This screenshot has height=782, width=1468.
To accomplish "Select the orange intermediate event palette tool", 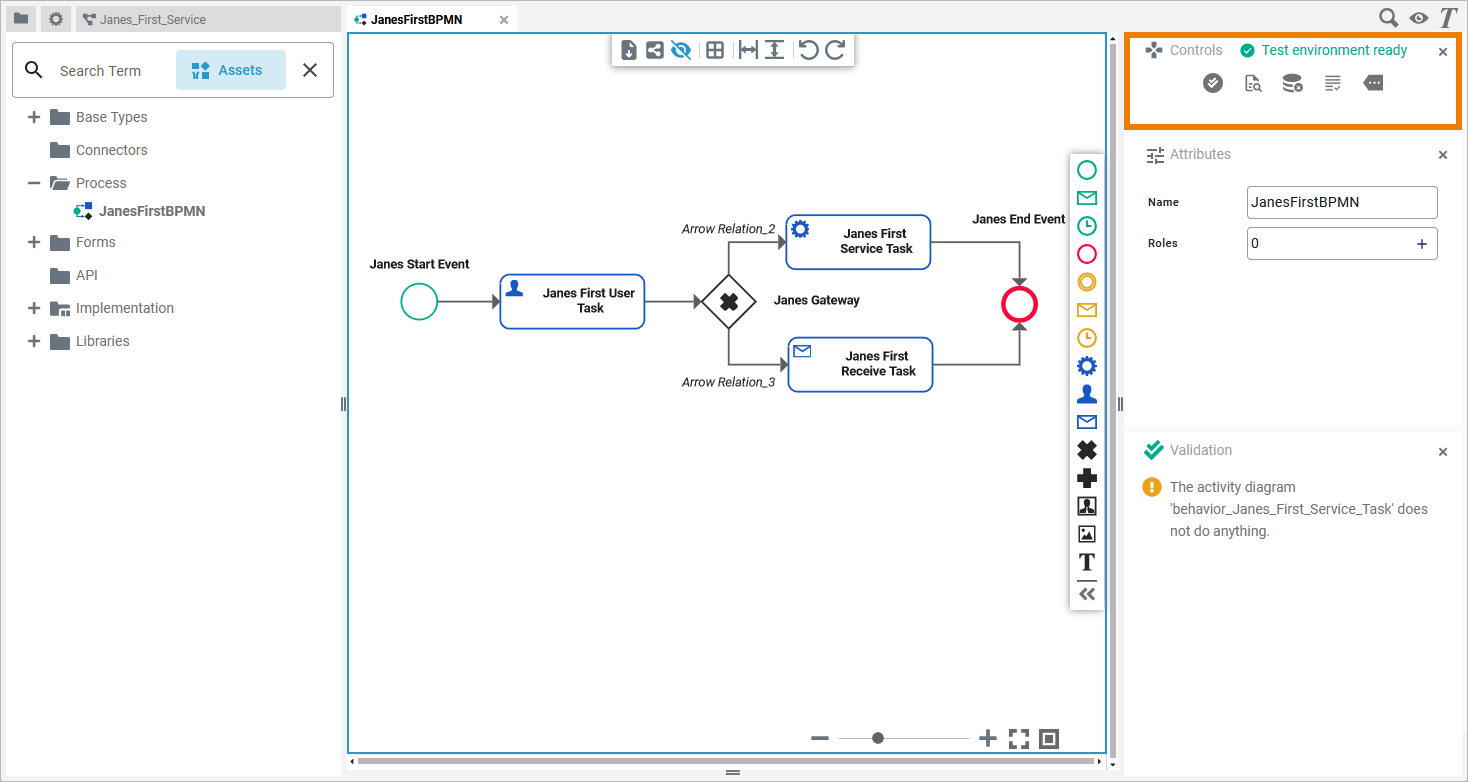I will click(1087, 282).
